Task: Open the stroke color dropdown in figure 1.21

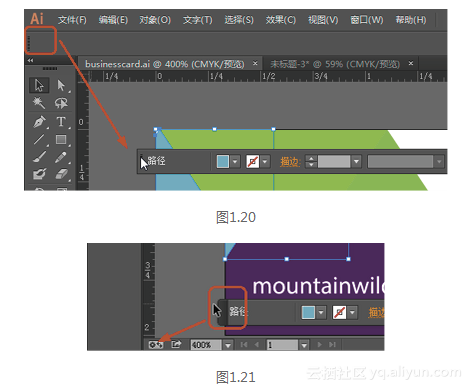Action: (x=352, y=312)
